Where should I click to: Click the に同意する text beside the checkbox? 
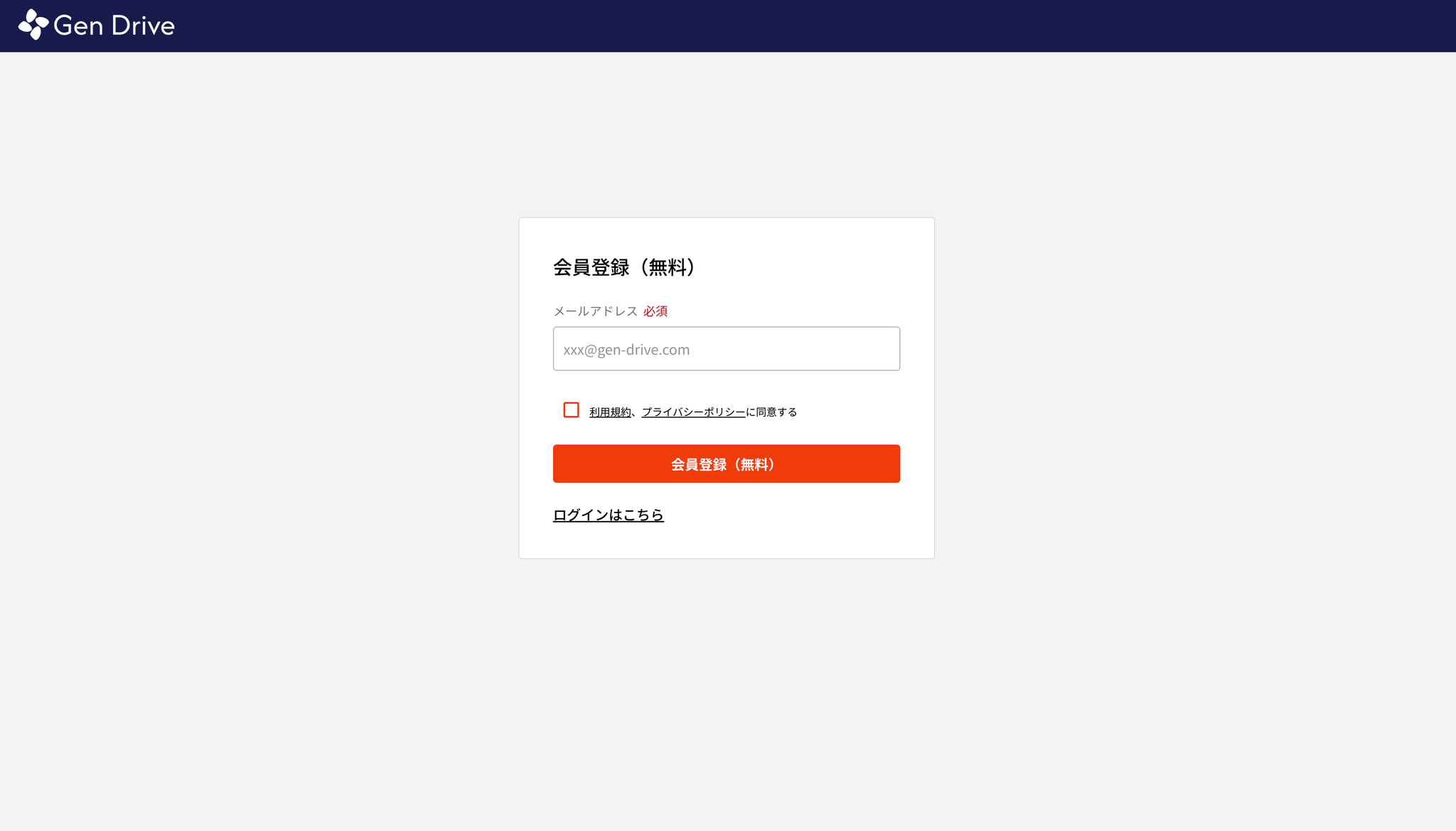(771, 412)
